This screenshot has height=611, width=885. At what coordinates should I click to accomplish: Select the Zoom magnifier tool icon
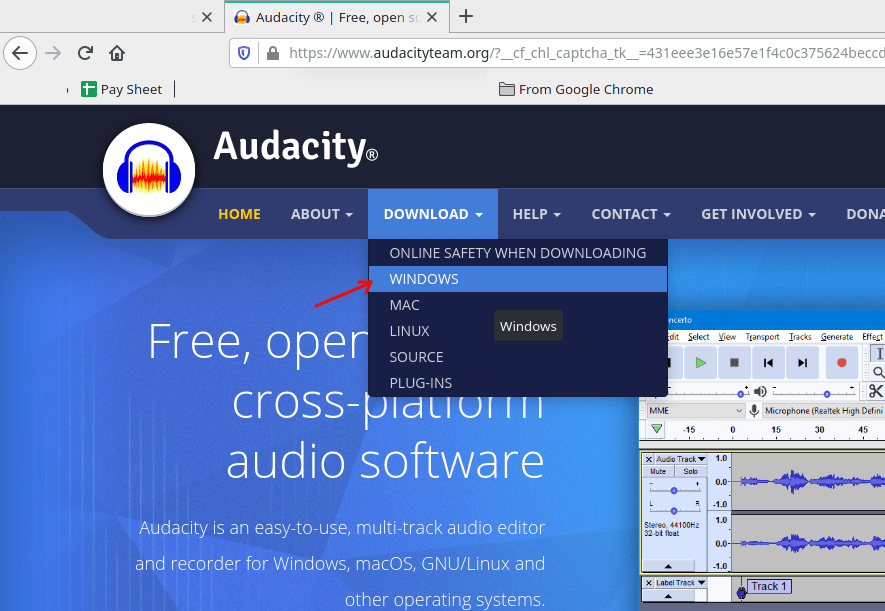tap(878, 372)
